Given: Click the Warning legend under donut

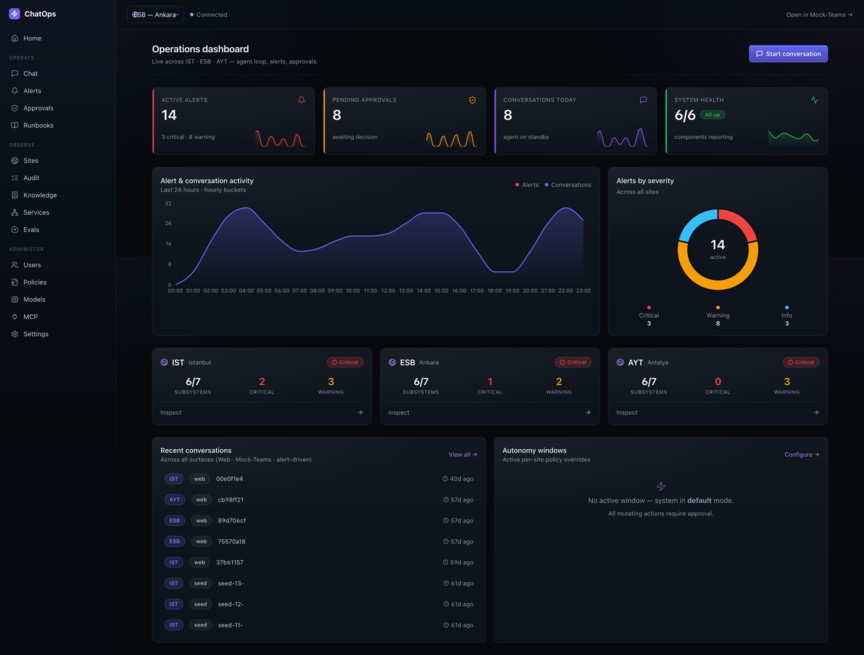Looking at the screenshot, I should click(x=717, y=316).
